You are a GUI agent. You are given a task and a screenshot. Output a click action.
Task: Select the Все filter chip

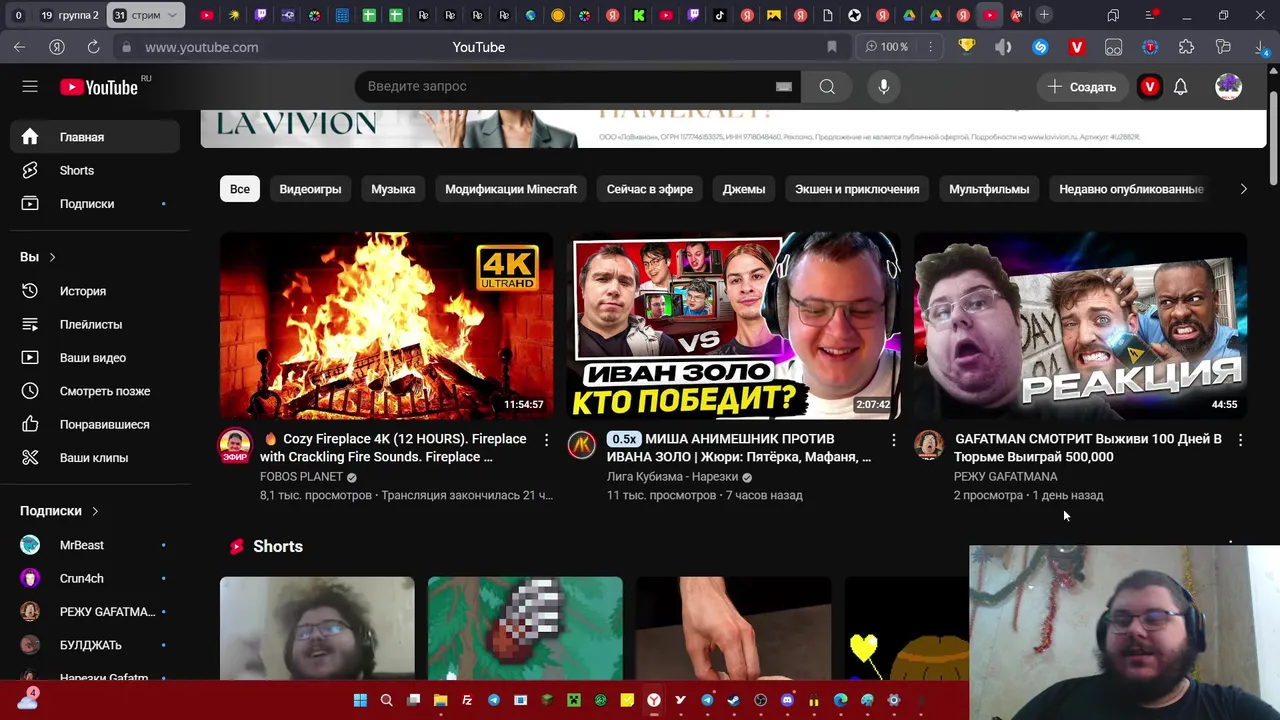(240, 189)
